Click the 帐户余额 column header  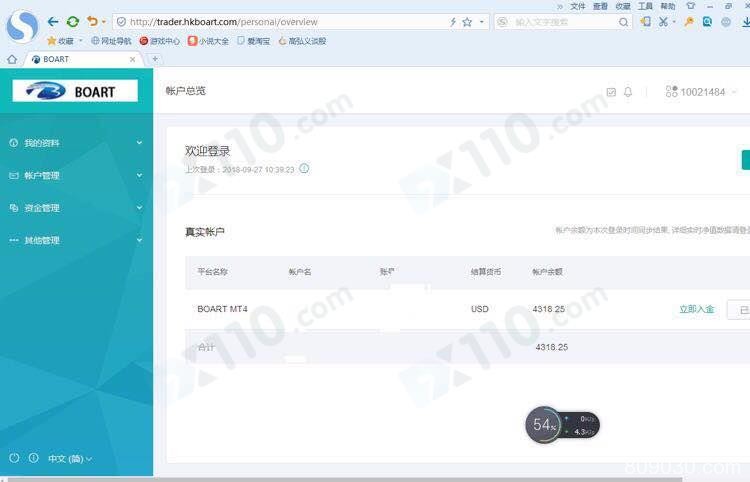click(547, 272)
